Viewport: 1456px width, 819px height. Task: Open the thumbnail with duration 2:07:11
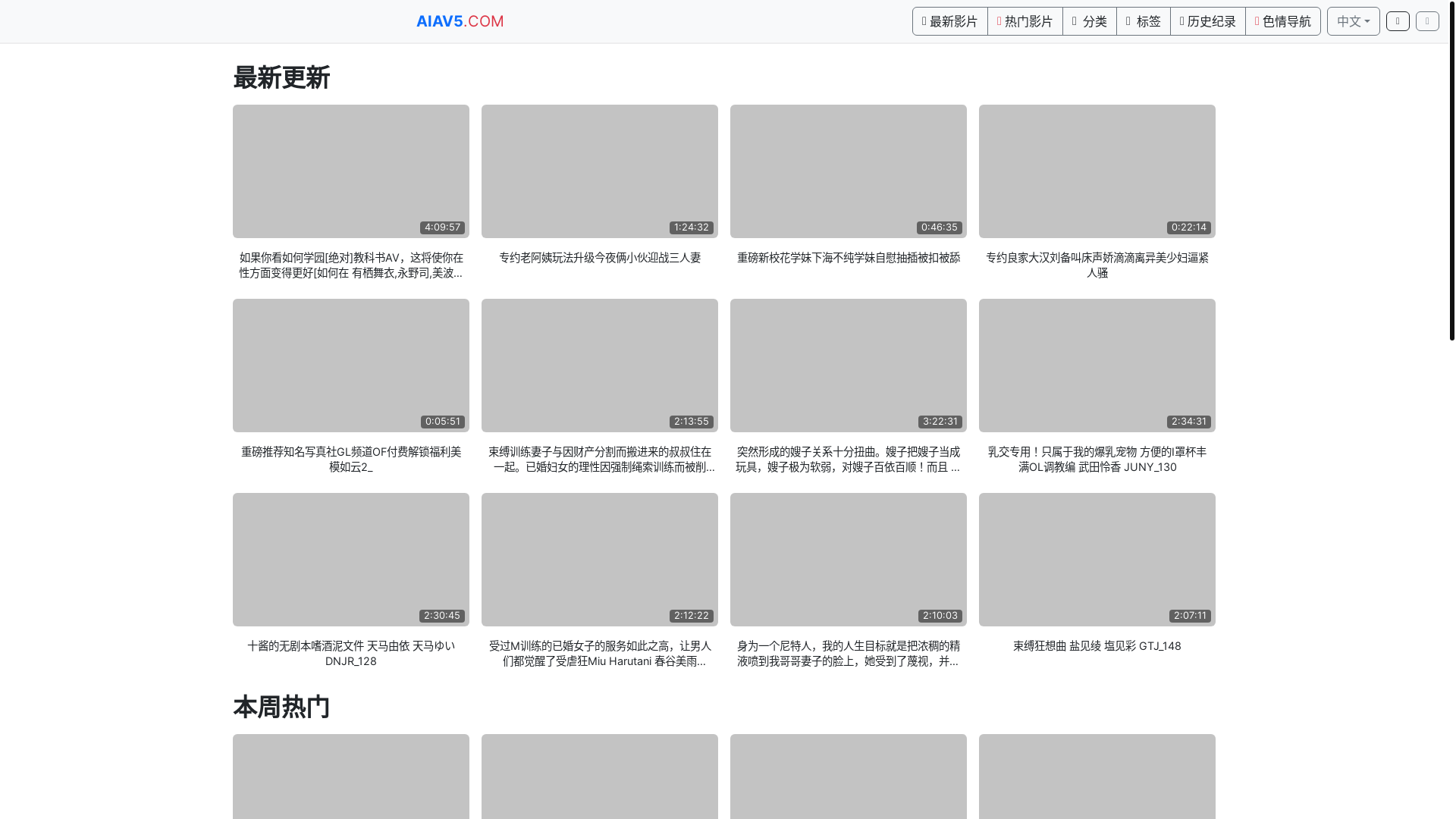pyautogui.click(x=1097, y=560)
